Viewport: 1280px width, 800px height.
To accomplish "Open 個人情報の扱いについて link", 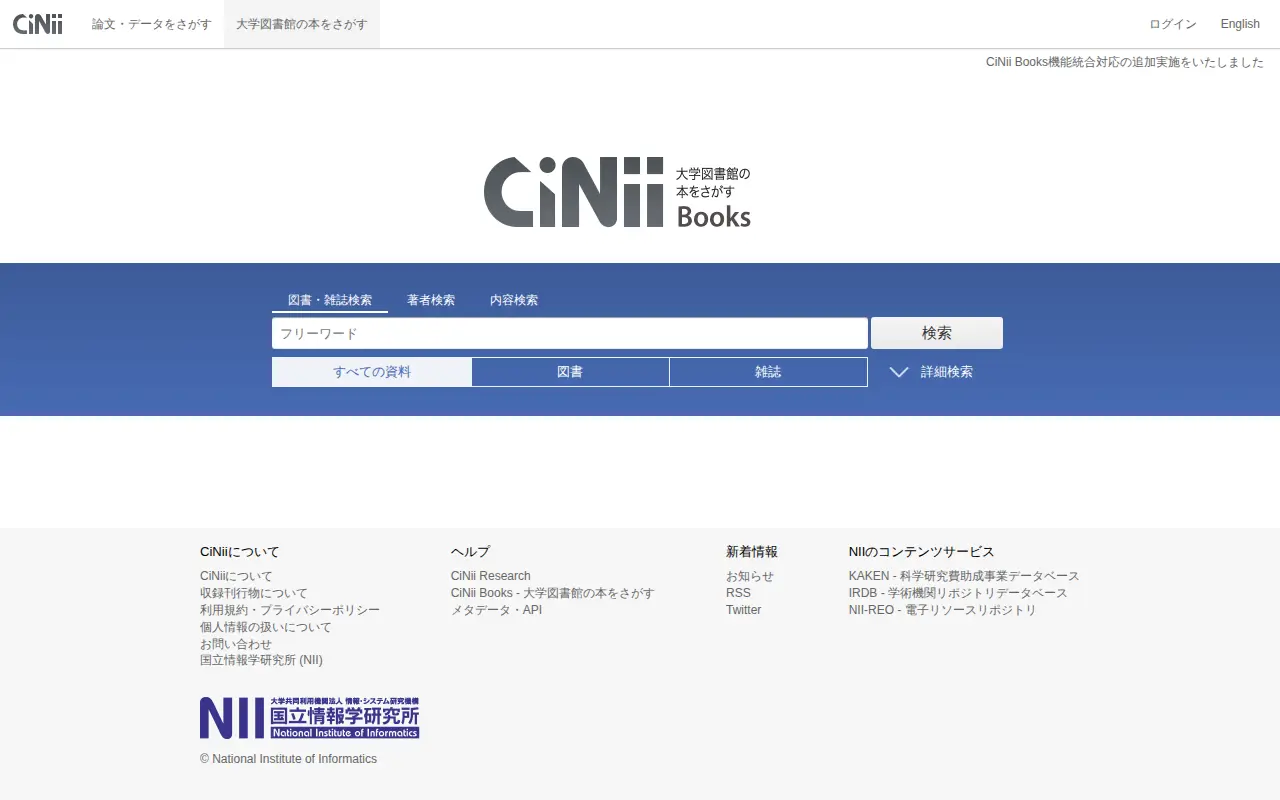I will (x=266, y=627).
